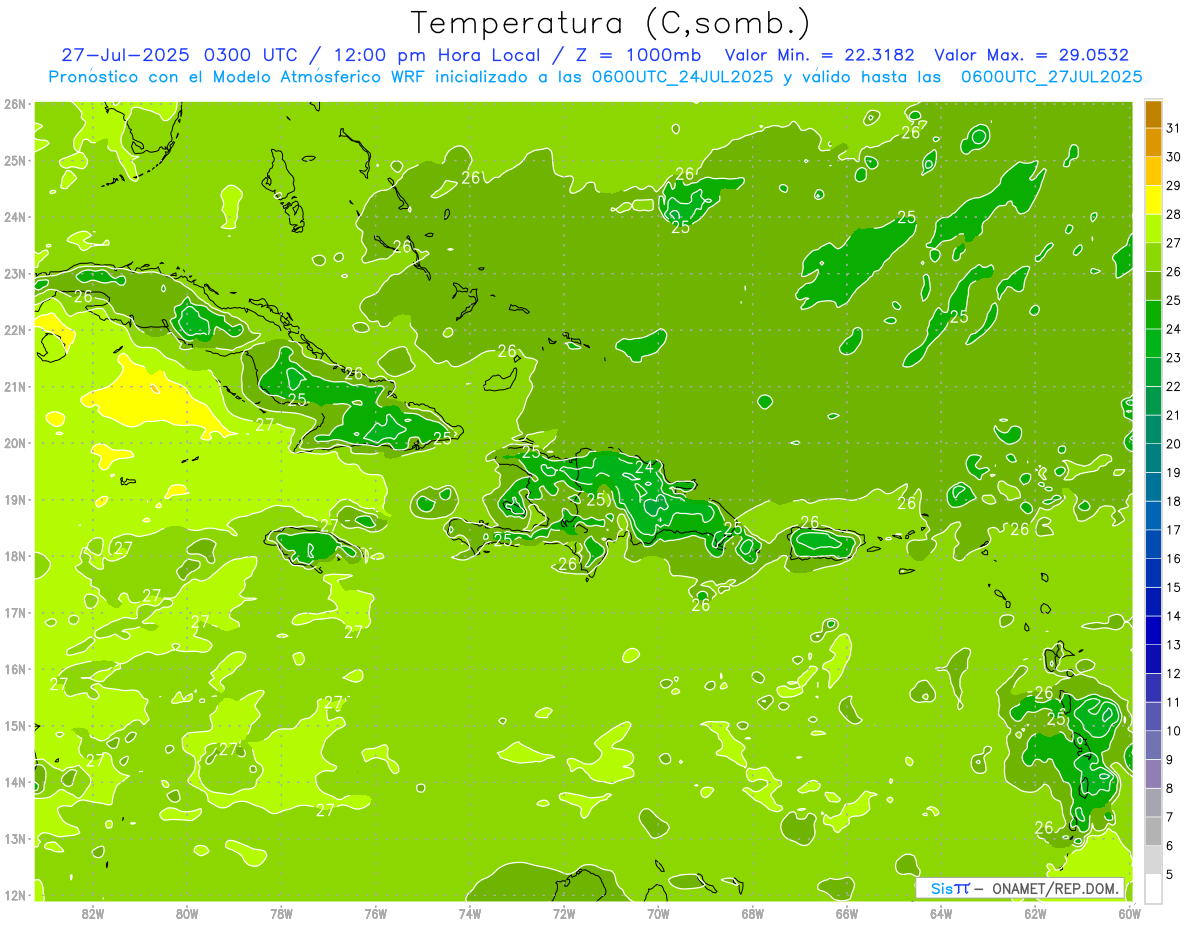The image size is (1200, 927).
Task: Click the "Valor Min. = 22.3182" value
Action: (x=819, y=55)
